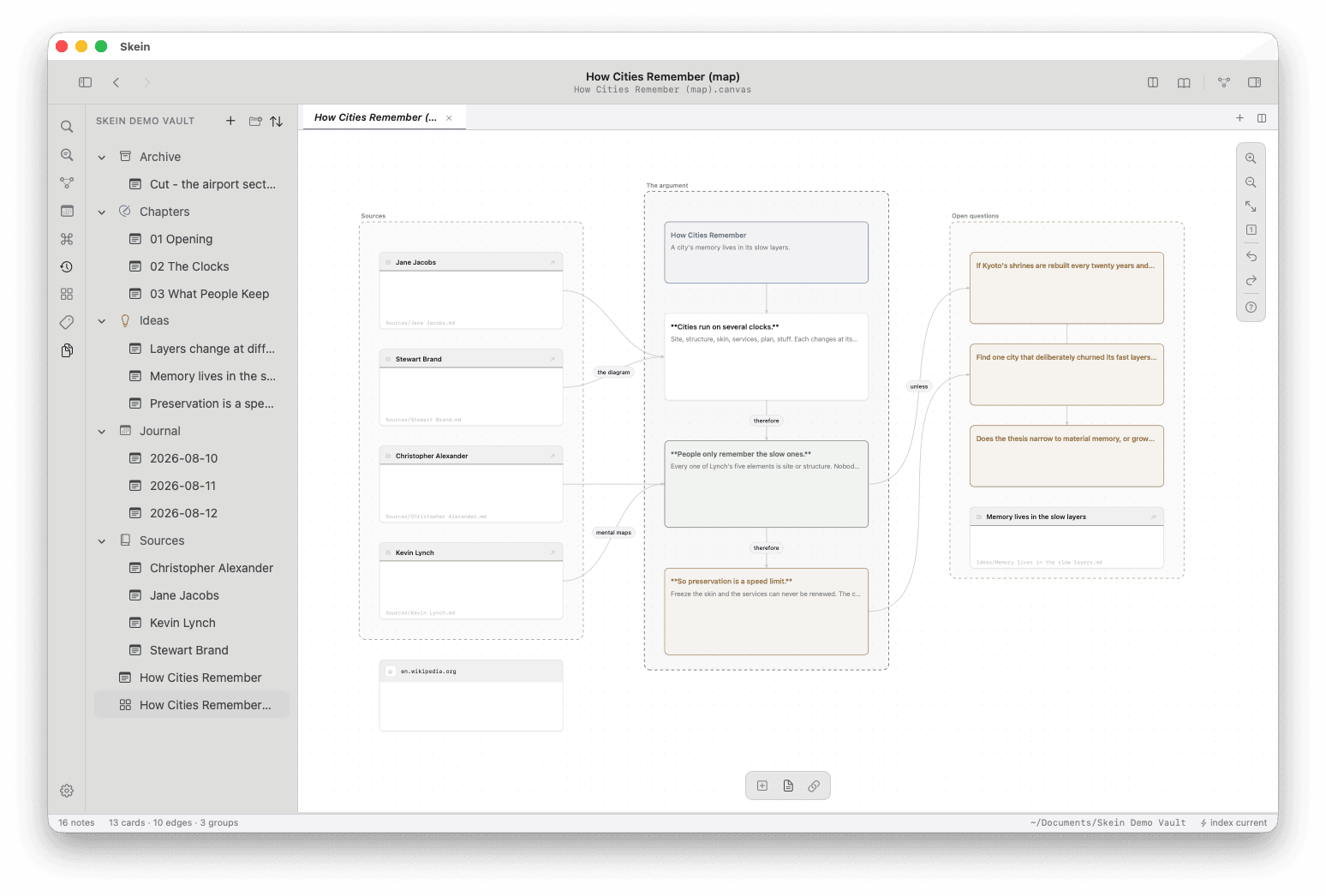The height and width of the screenshot is (896, 1326).
Task: Go forward with the title bar arrow
Action: click(x=146, y=82)
